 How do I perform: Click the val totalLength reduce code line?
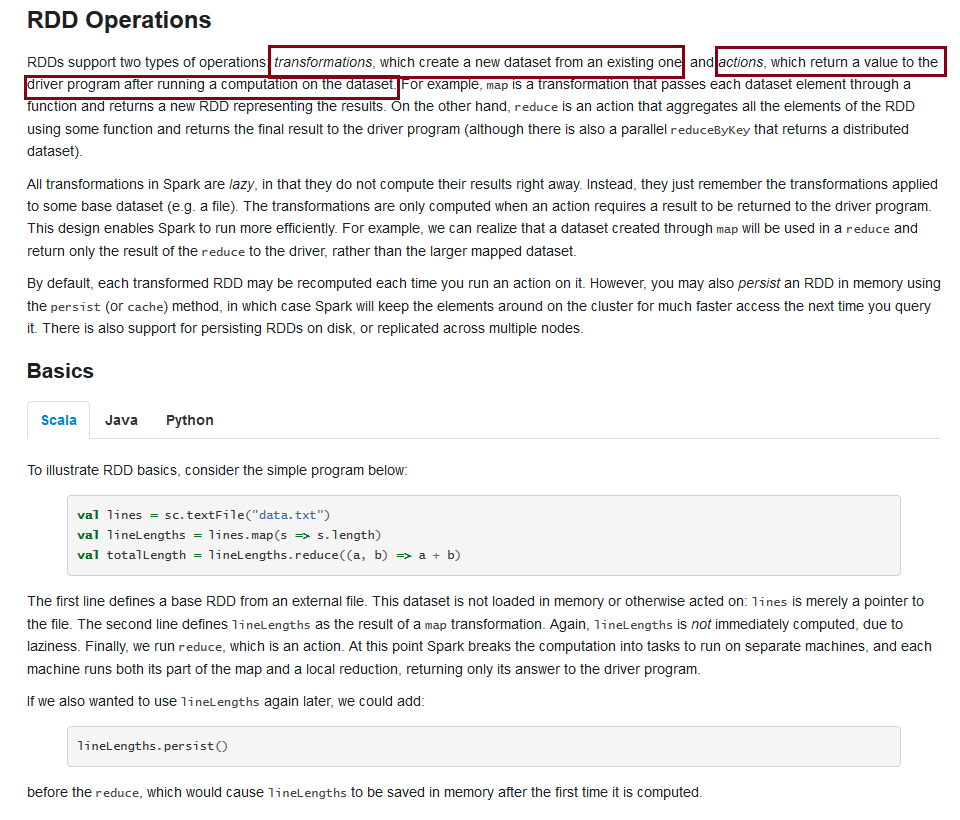268,555
